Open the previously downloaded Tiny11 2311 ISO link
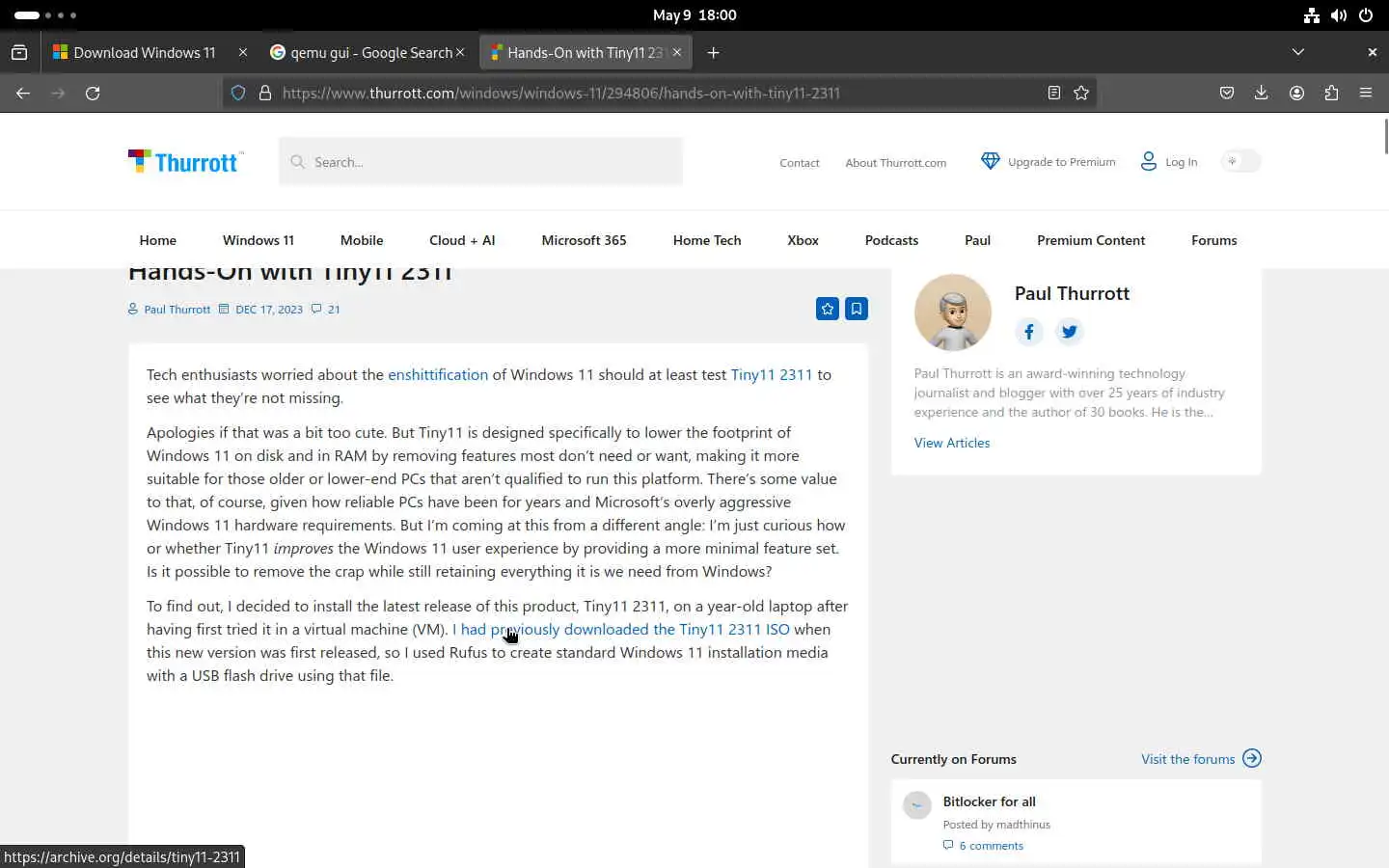 (621, 629)
